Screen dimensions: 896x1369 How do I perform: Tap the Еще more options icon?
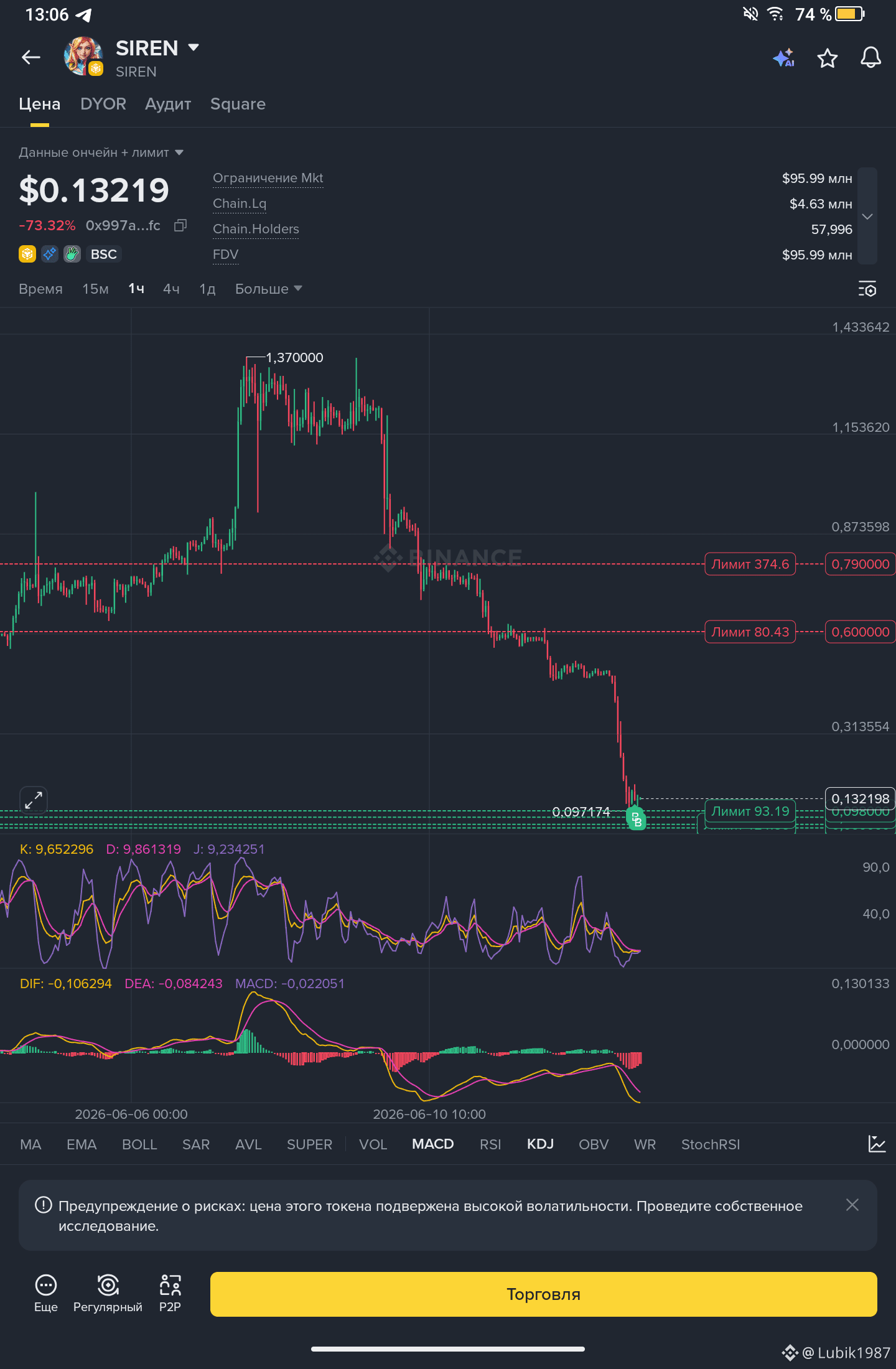46,1293
